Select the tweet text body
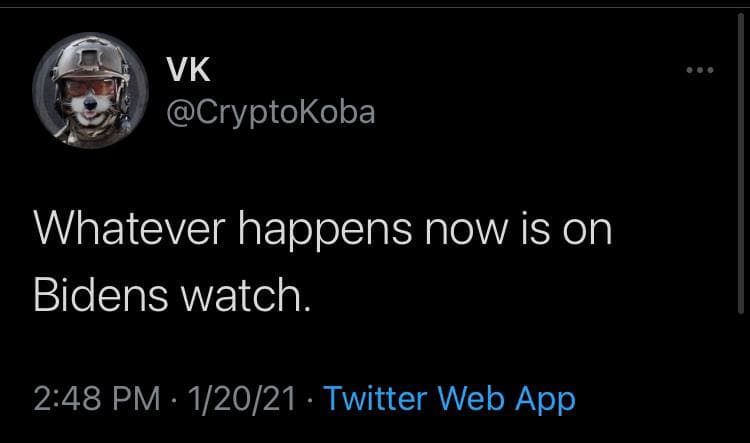The height and width of the screenshot is (443, 750). [x=320, y=259]
